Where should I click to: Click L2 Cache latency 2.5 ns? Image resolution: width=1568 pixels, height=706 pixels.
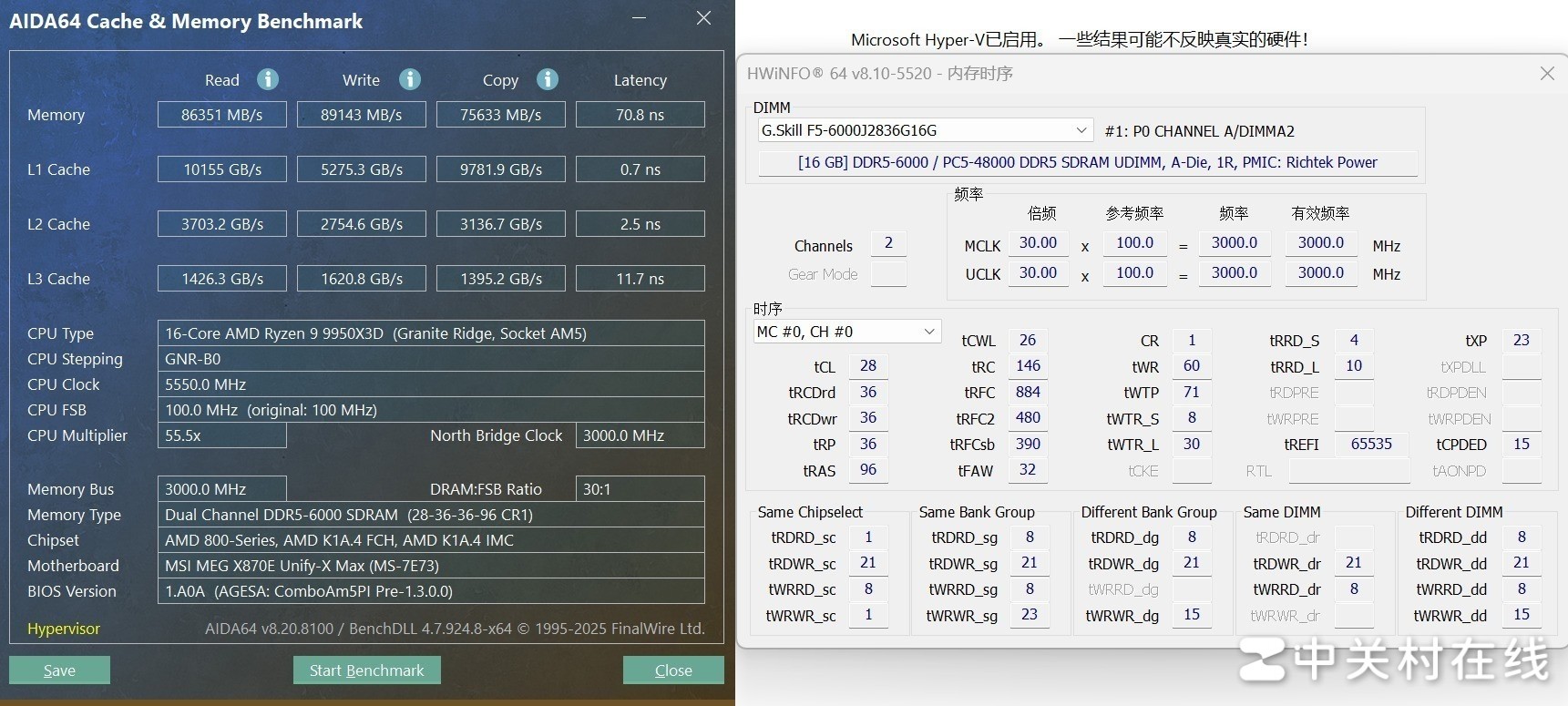(641, 224)
